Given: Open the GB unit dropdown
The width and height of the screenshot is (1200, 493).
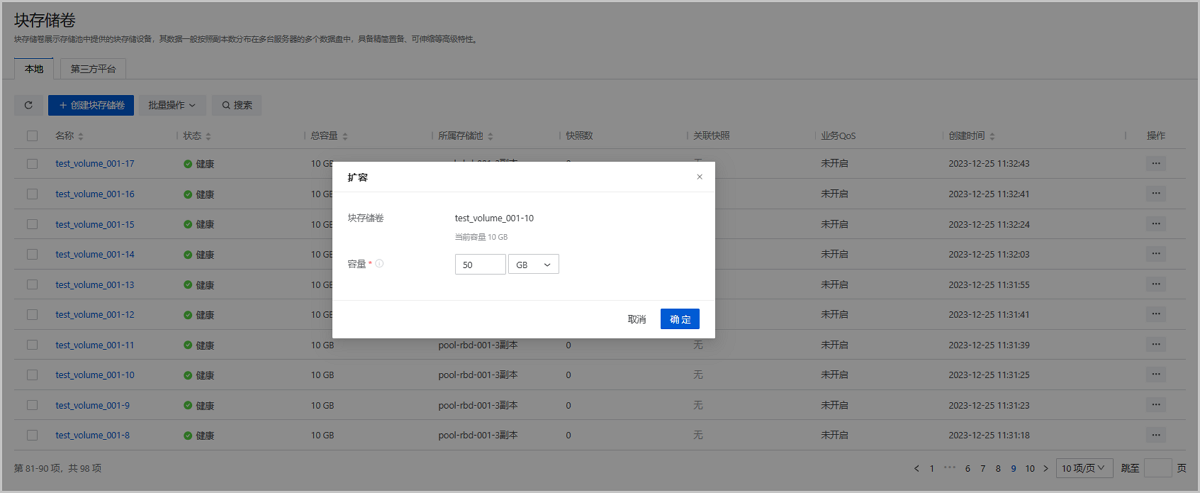Looking at the screenshot, I should point(533,264).
